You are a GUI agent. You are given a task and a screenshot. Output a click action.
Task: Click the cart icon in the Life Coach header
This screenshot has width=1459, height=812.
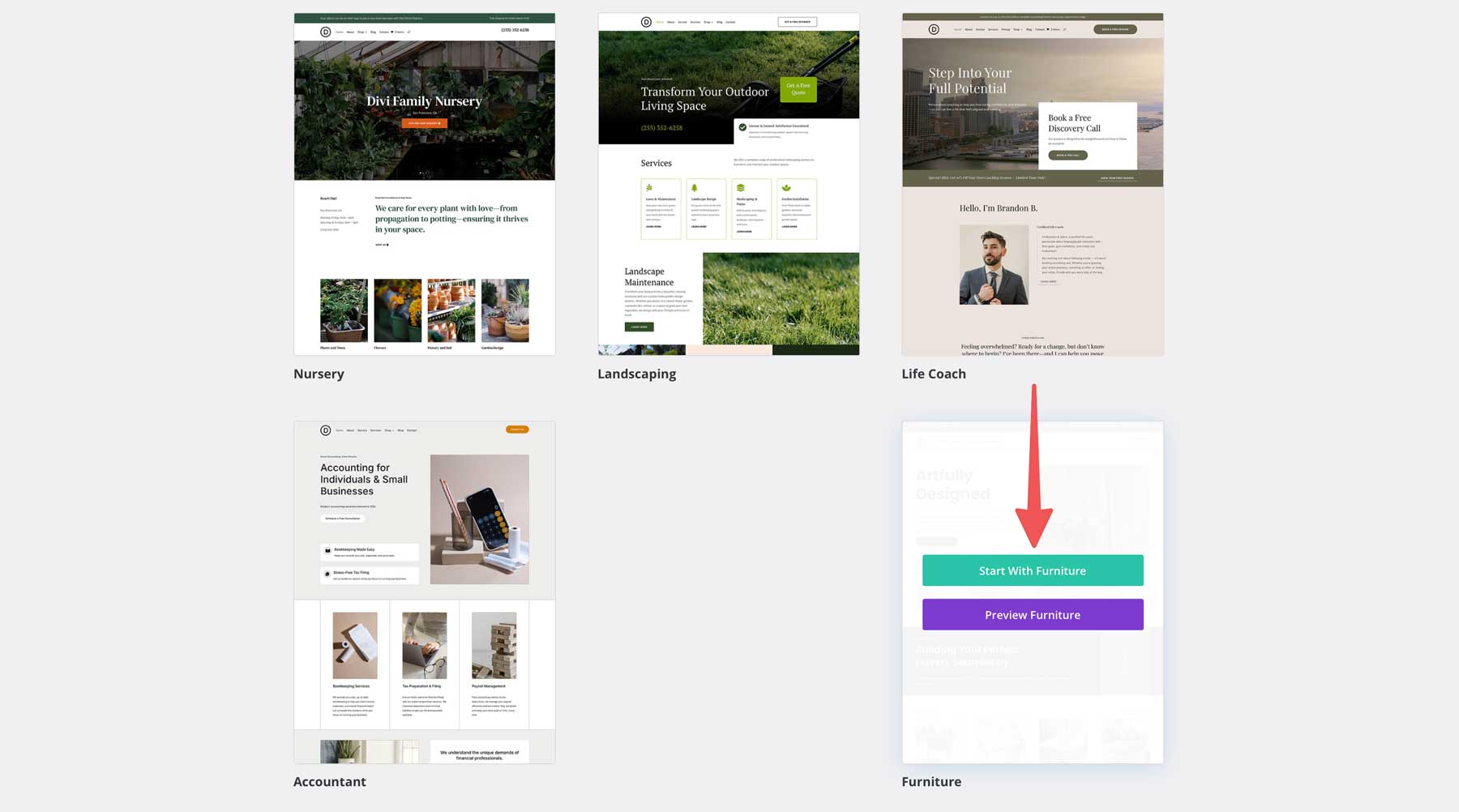1047,29
